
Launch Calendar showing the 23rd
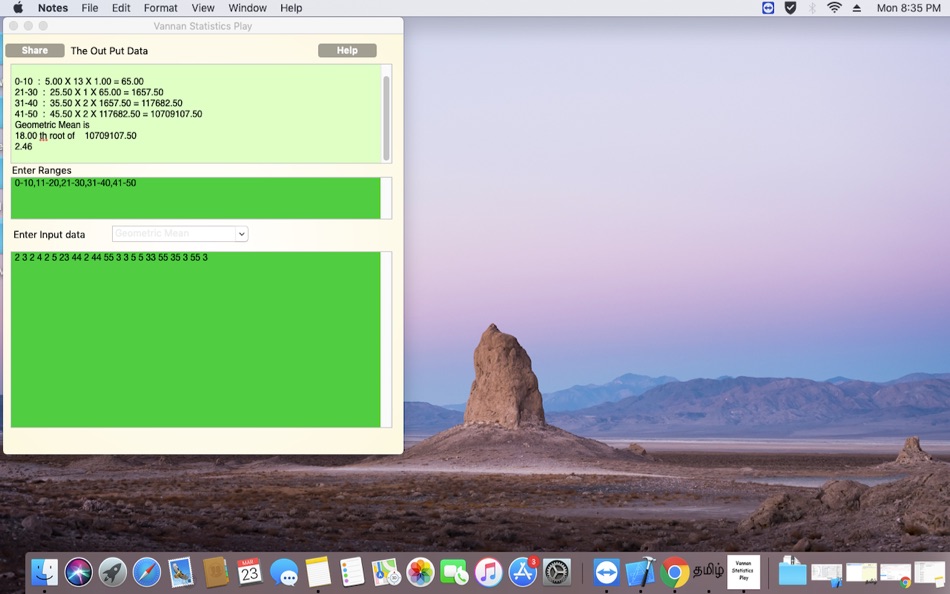click(251, 572)
